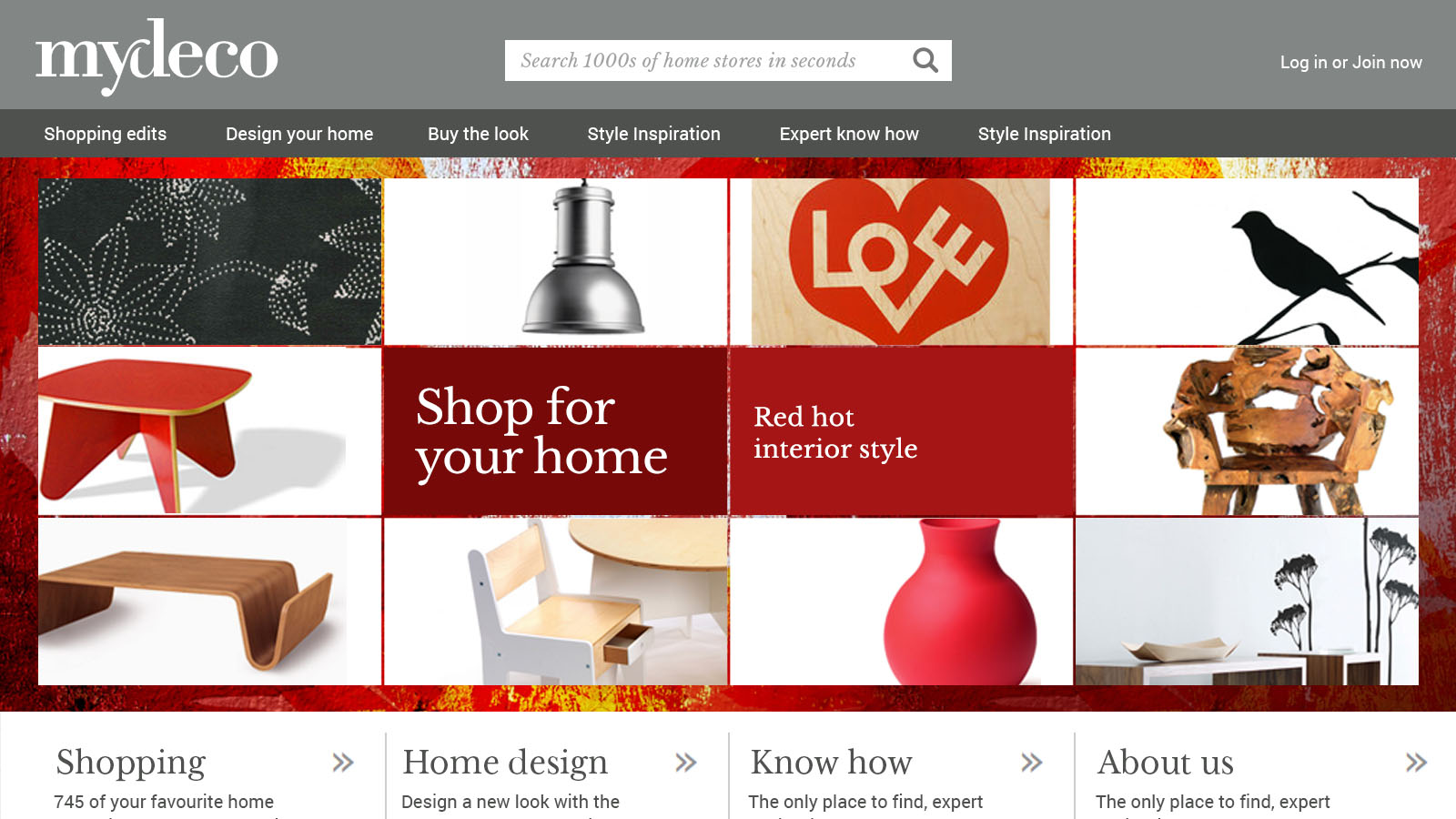Expand the Home design section chevron
The image size is (1456, 819).
pyautogui.click(x=686, y=763)
